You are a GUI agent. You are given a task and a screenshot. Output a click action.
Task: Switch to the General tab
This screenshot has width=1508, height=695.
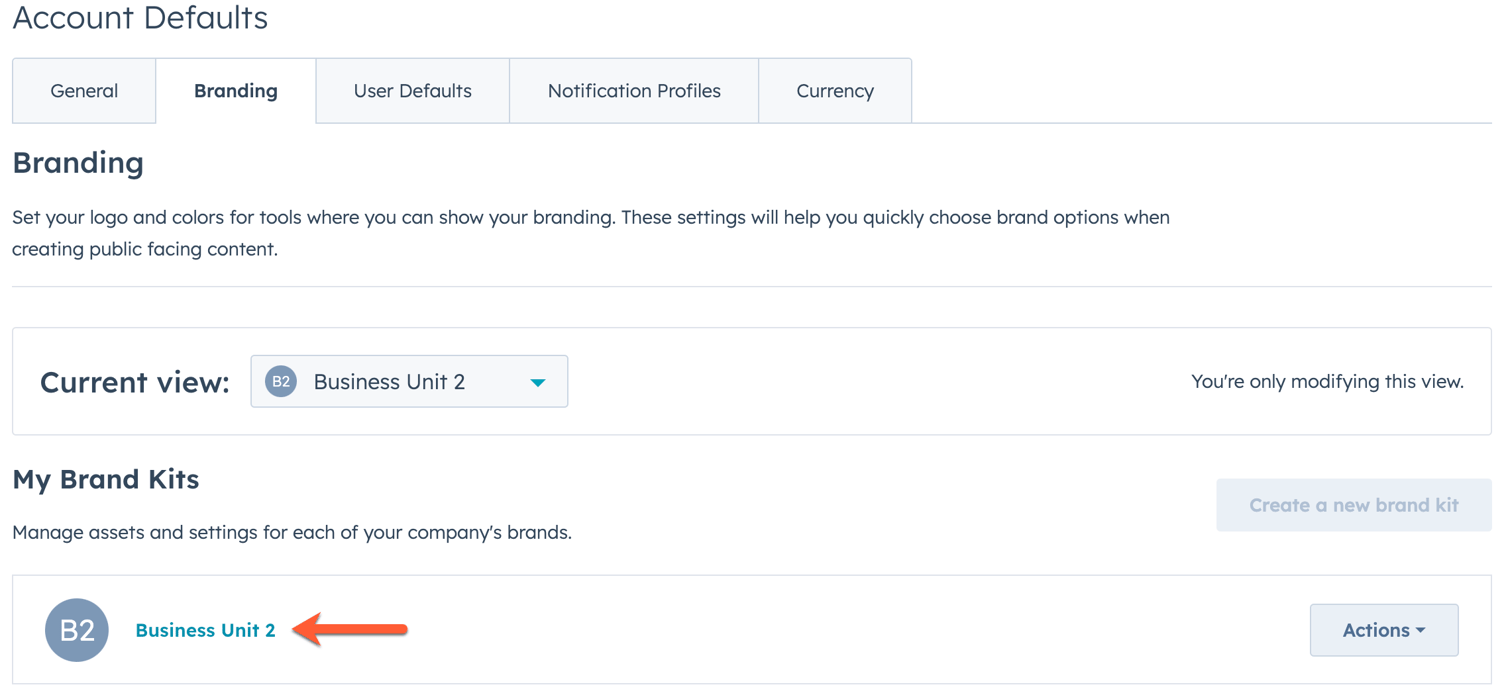click(x=84, y=90)
